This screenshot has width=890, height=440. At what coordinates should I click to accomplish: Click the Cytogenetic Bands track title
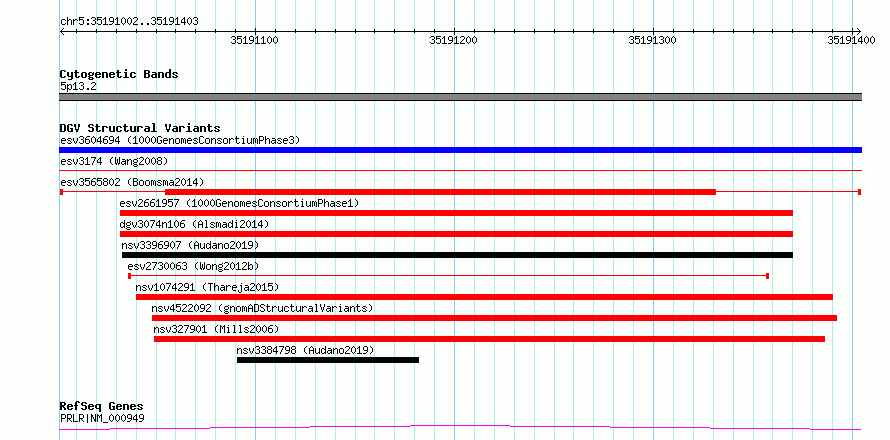point(119,74)
